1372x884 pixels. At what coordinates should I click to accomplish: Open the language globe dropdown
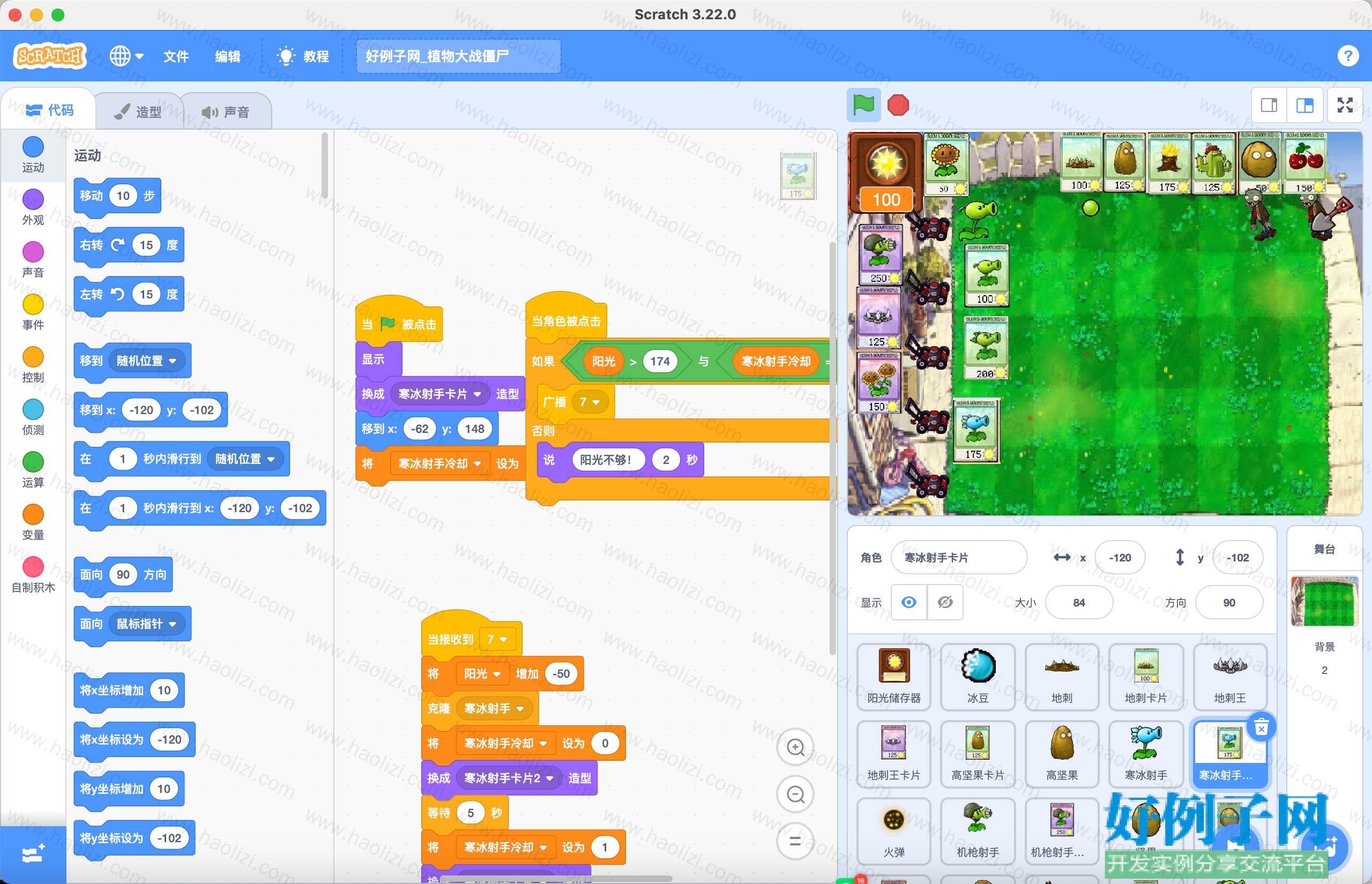point(126,56)
